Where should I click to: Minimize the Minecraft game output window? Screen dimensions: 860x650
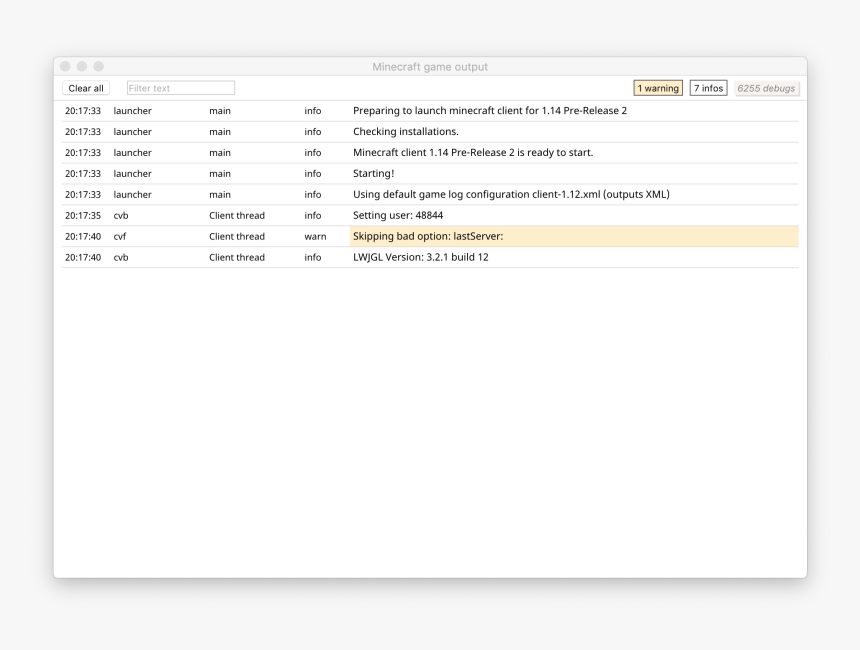point(82,66)
